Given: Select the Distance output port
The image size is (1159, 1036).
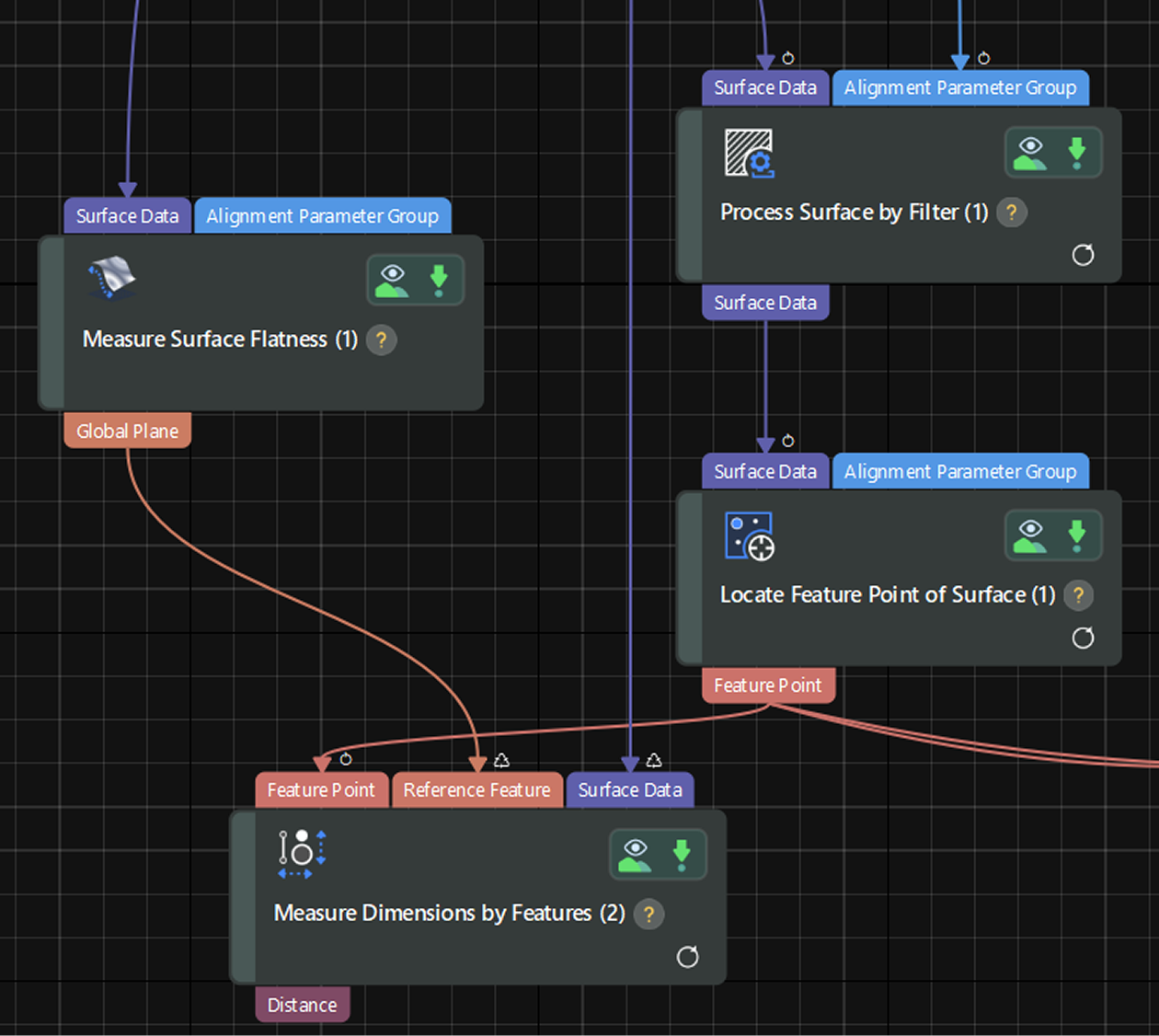Looking at the screenshot, I should (302, 1005).
